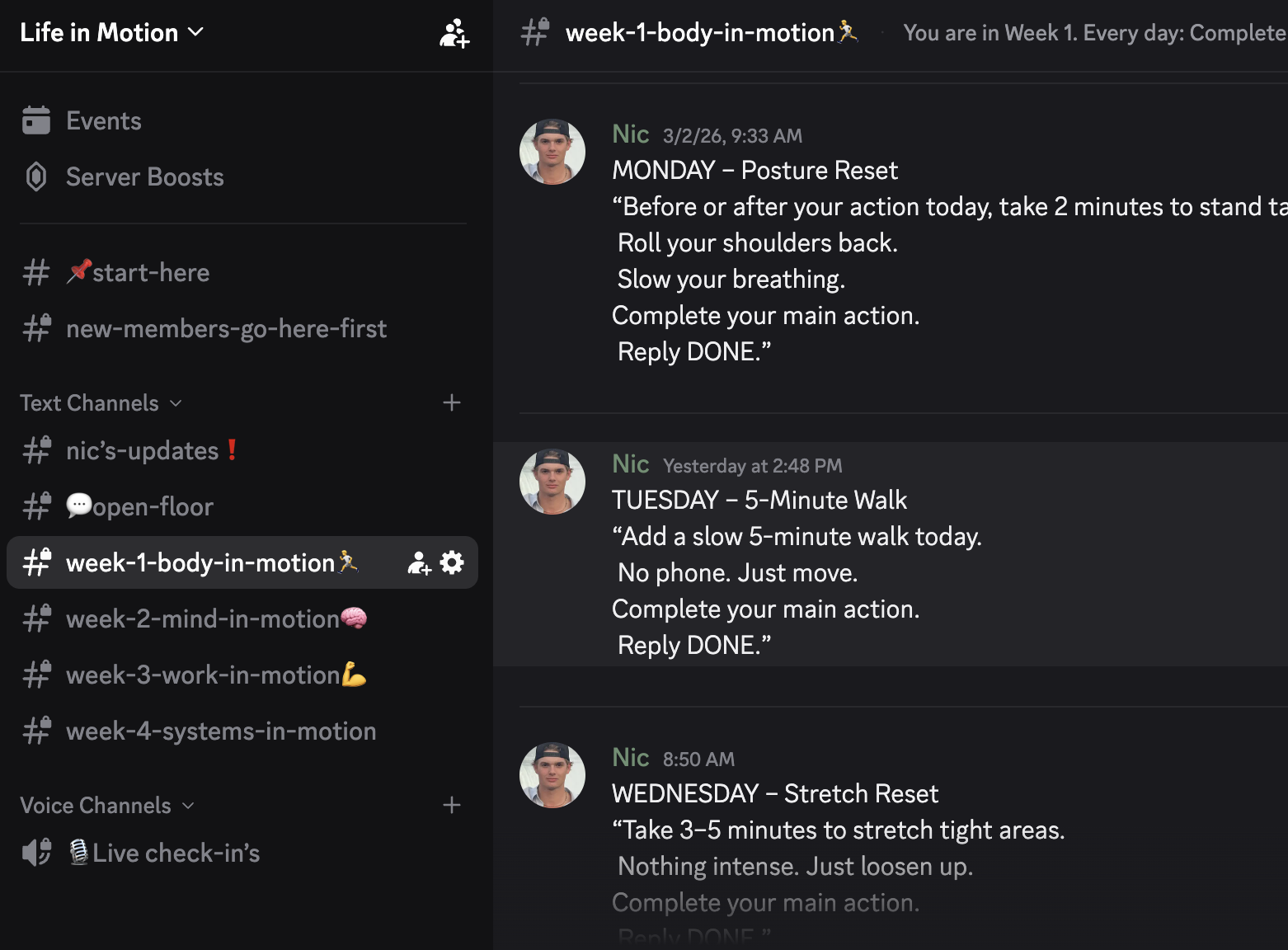Add a new voice channel with plus icon

[x=451, y=805]
